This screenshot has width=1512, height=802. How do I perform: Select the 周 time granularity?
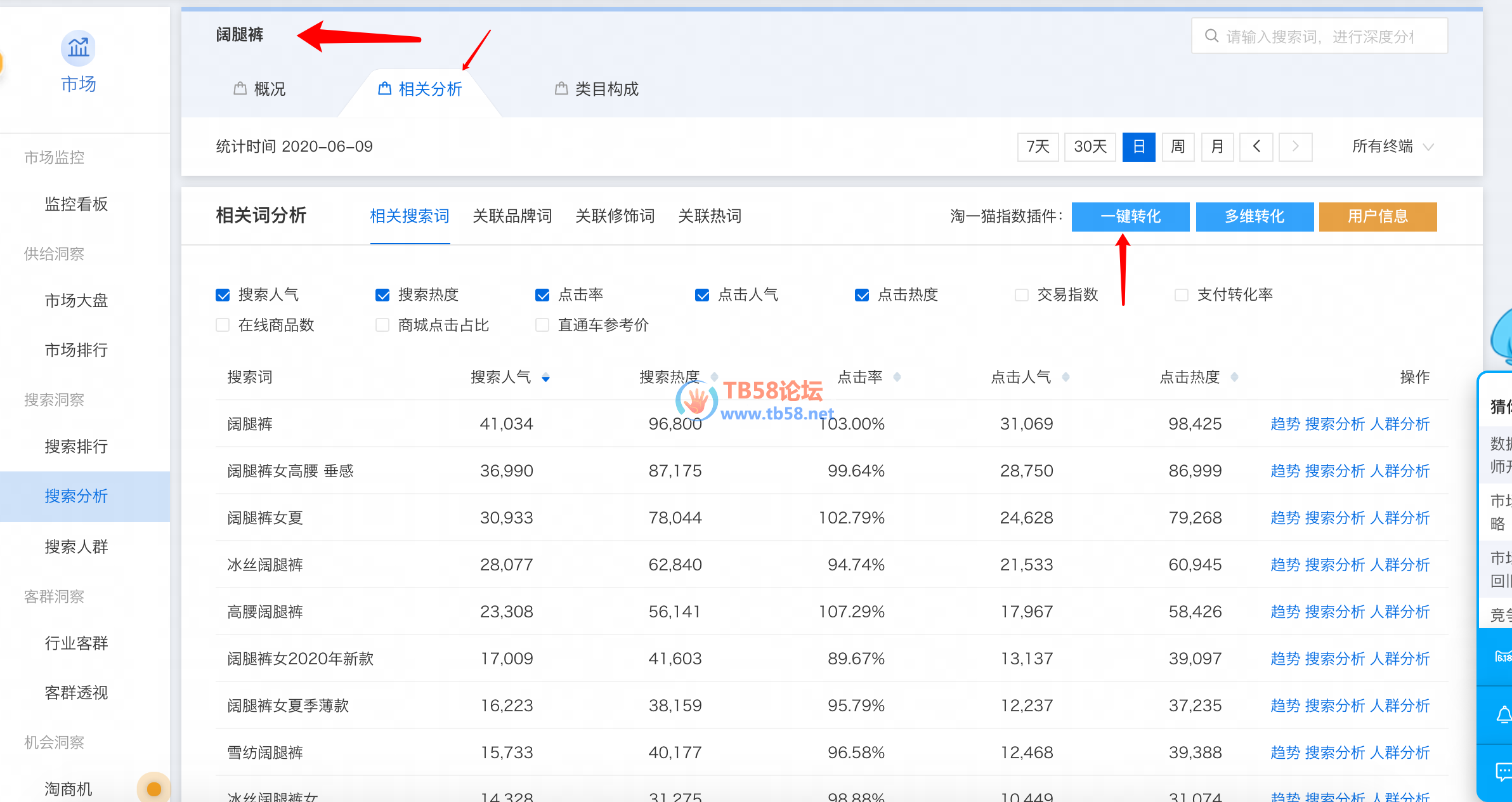(1178, 147)
